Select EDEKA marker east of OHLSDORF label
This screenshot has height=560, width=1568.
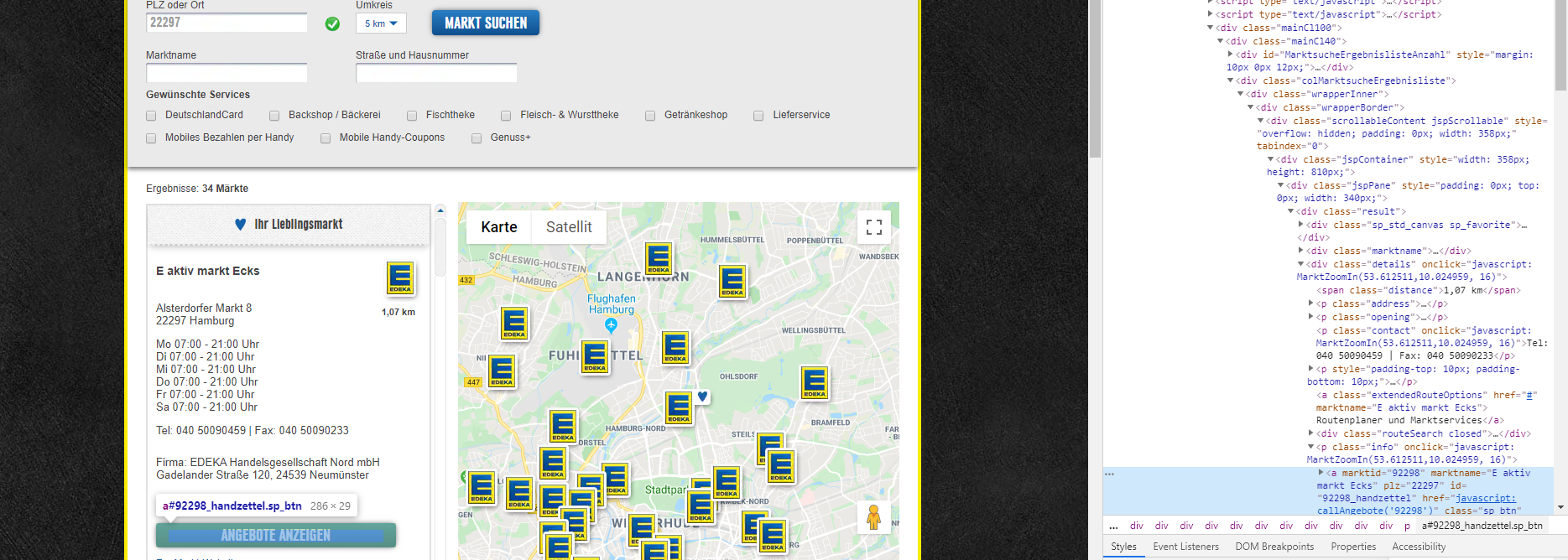tap(815, 383)
